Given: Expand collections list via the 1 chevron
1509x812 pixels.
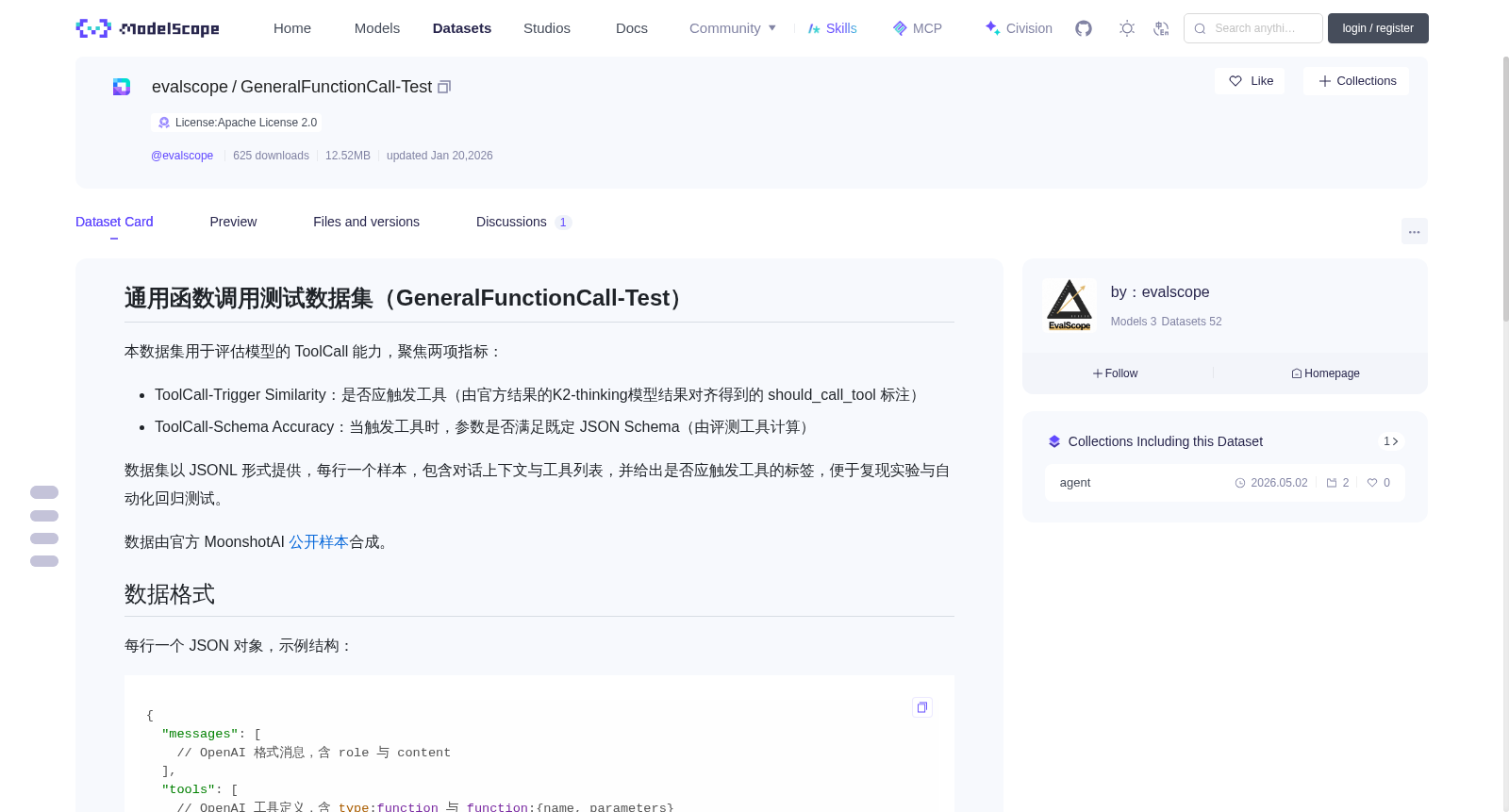Looking at the screenshot, I should click(1390, 441).
